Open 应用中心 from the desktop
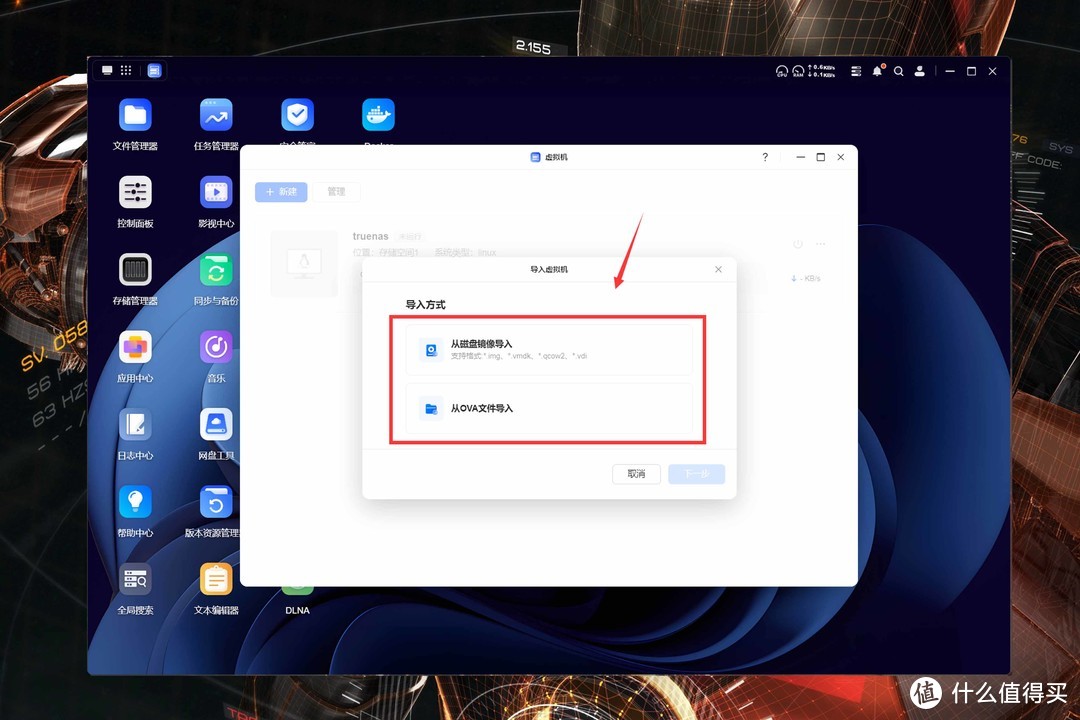This screenshot has height=720, width=1080. click(135, 348)
